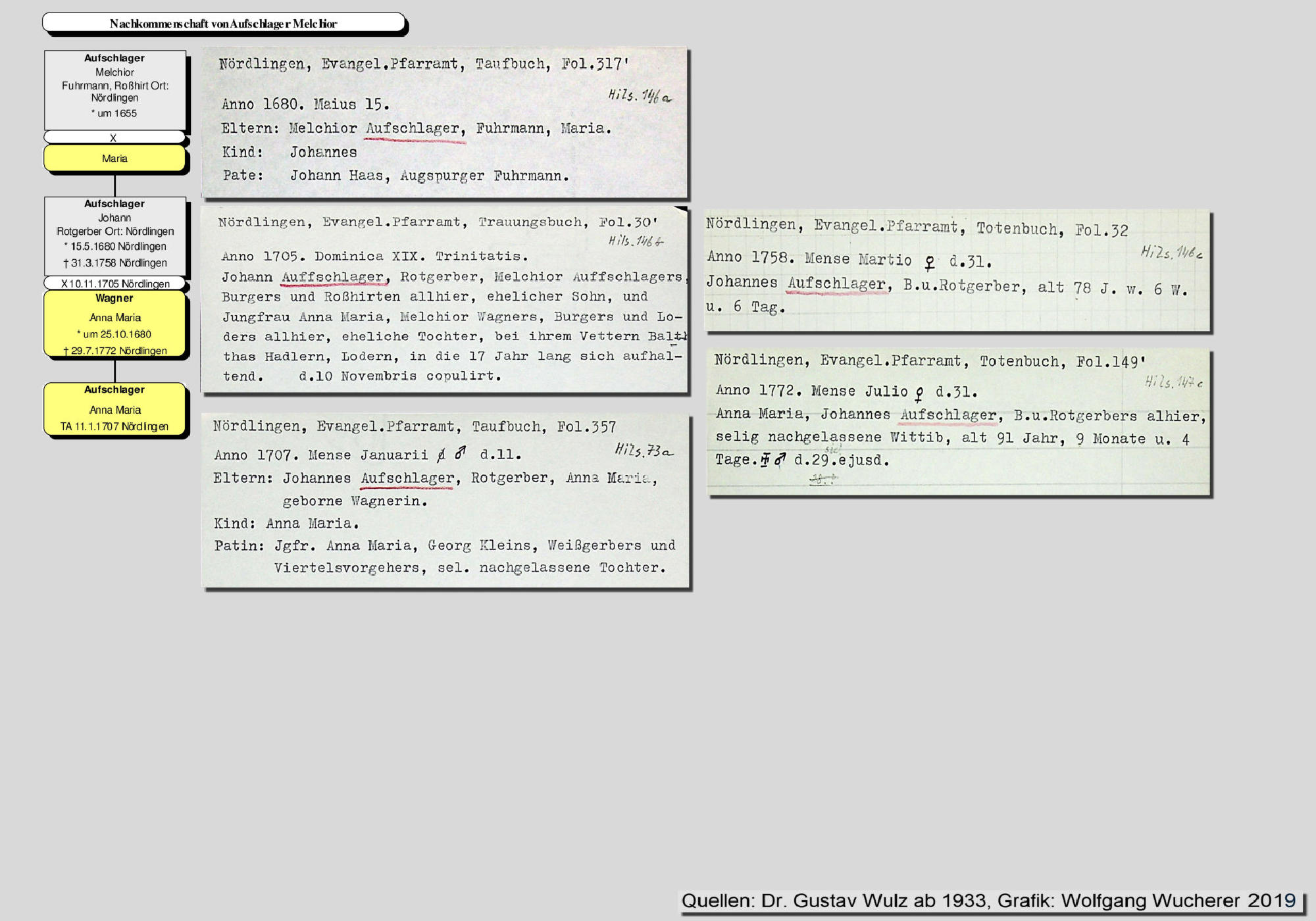Select the Aufschlager Johann Rotgerber box
The height and width of the screenshot is (921, 1316).
tap(115, 235)
